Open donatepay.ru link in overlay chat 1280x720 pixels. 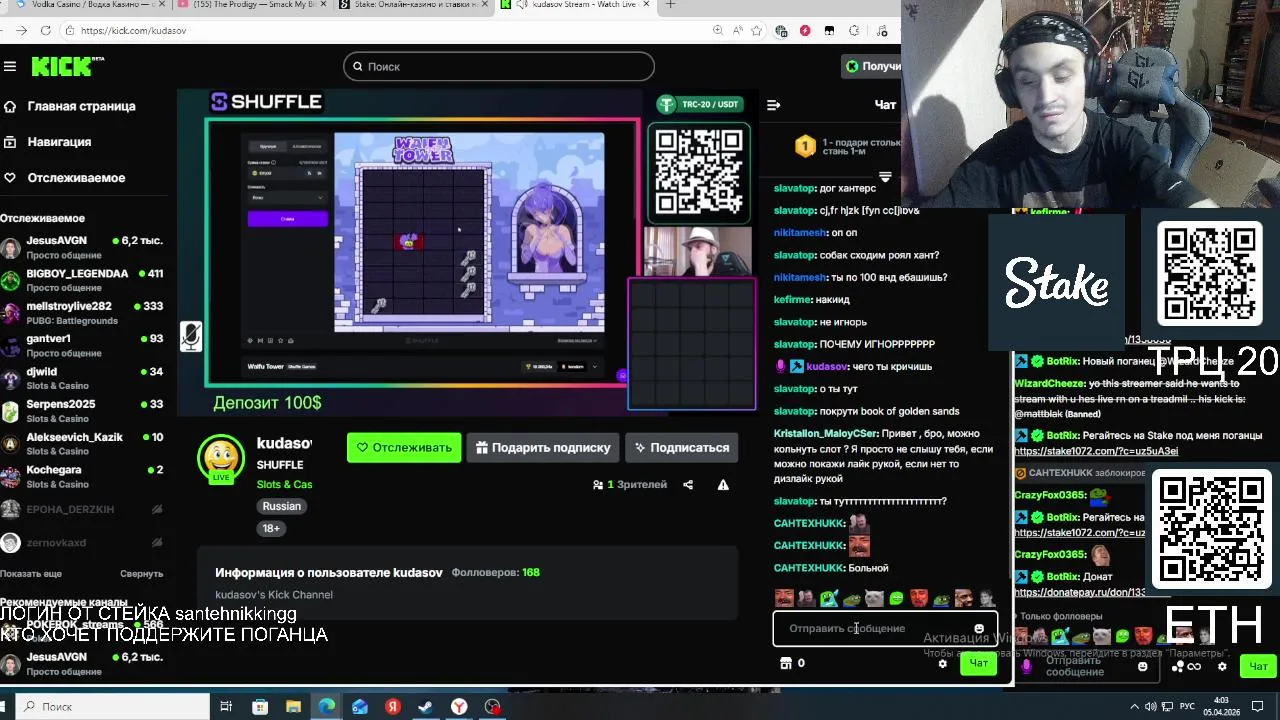click(x=1080, y=593)
